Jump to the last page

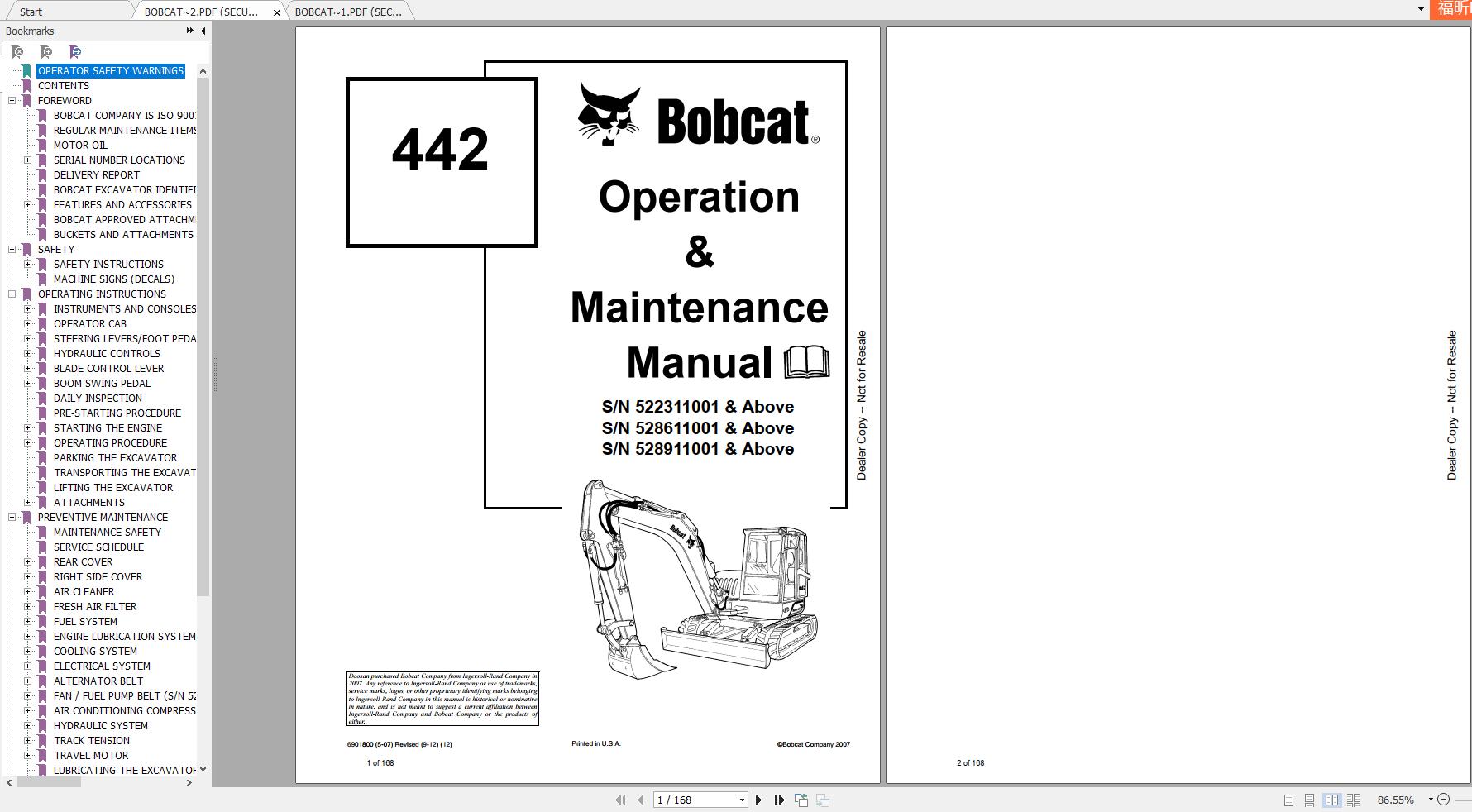coord(779,800)
